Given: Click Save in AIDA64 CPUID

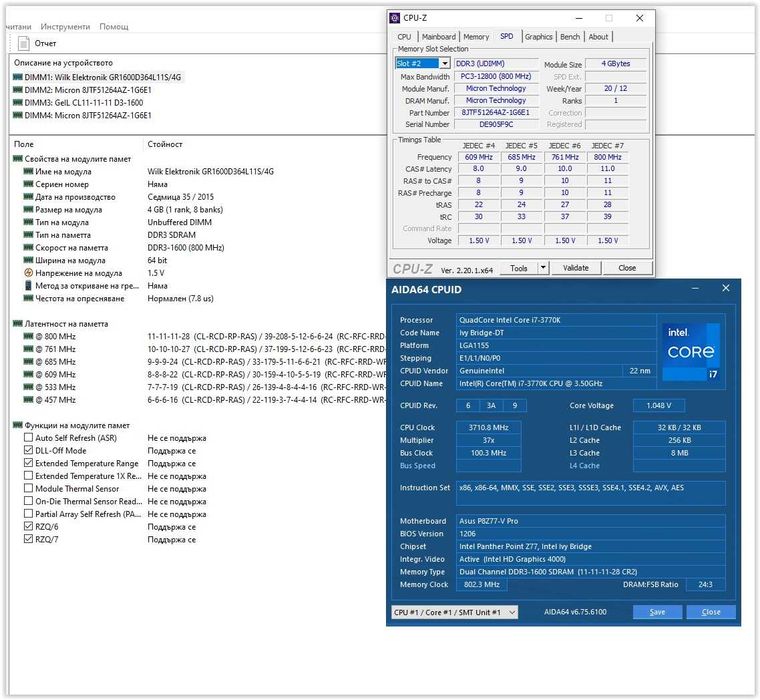Looking at the screenshot, I should tap(657, 612).
